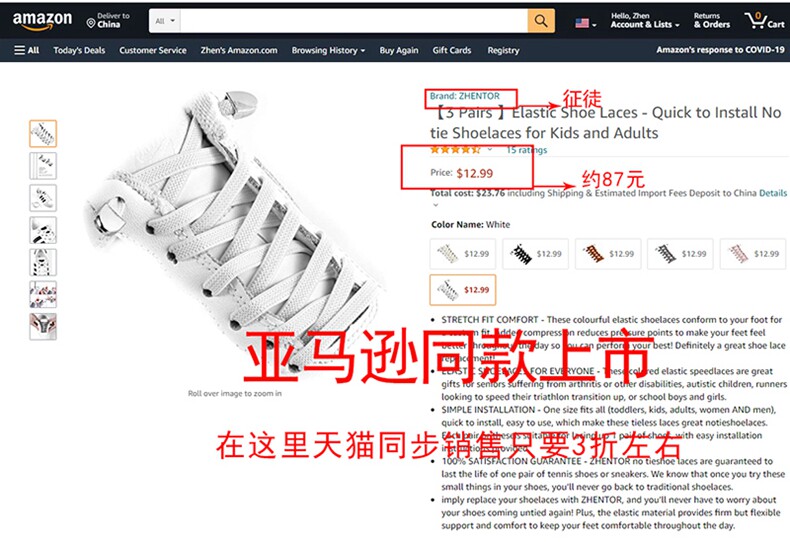The height and width of the screenshot is (542, 790).
Task: Click the Amazon logo
Action: pyautogui.click(x=42, y=21)
